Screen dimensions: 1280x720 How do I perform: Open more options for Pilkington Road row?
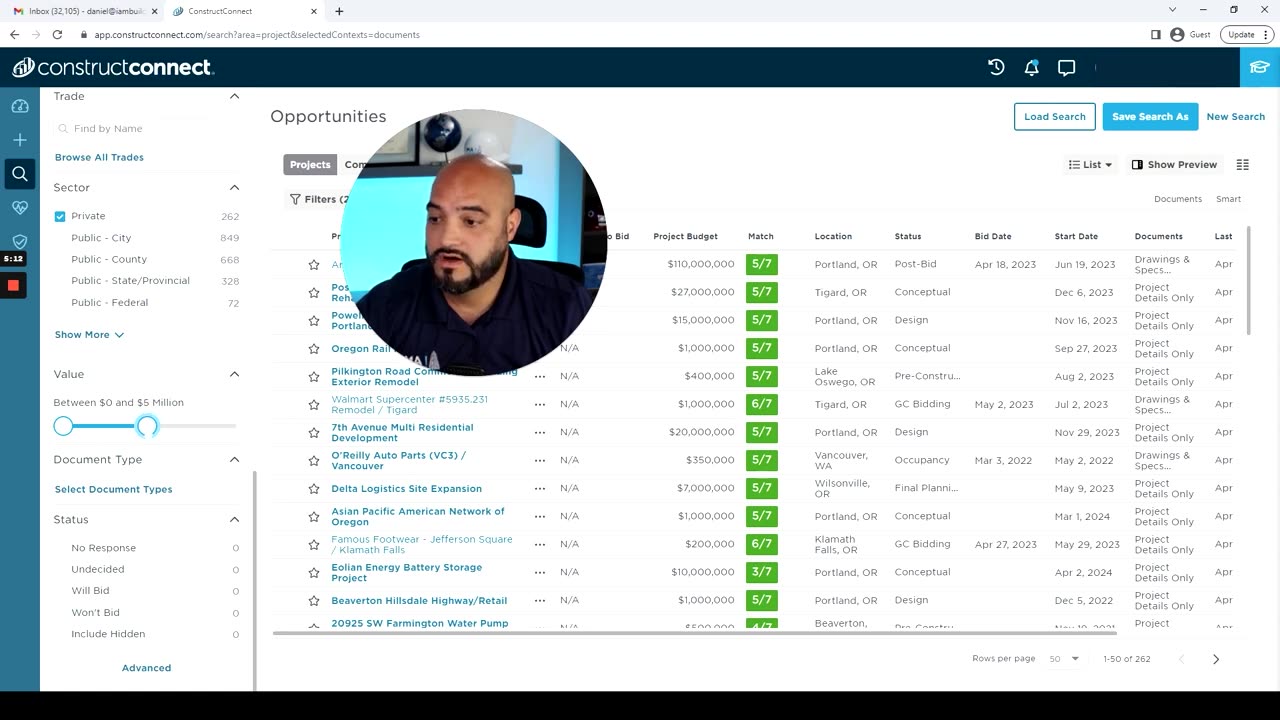pyautogui.click(x=540, y=377)
